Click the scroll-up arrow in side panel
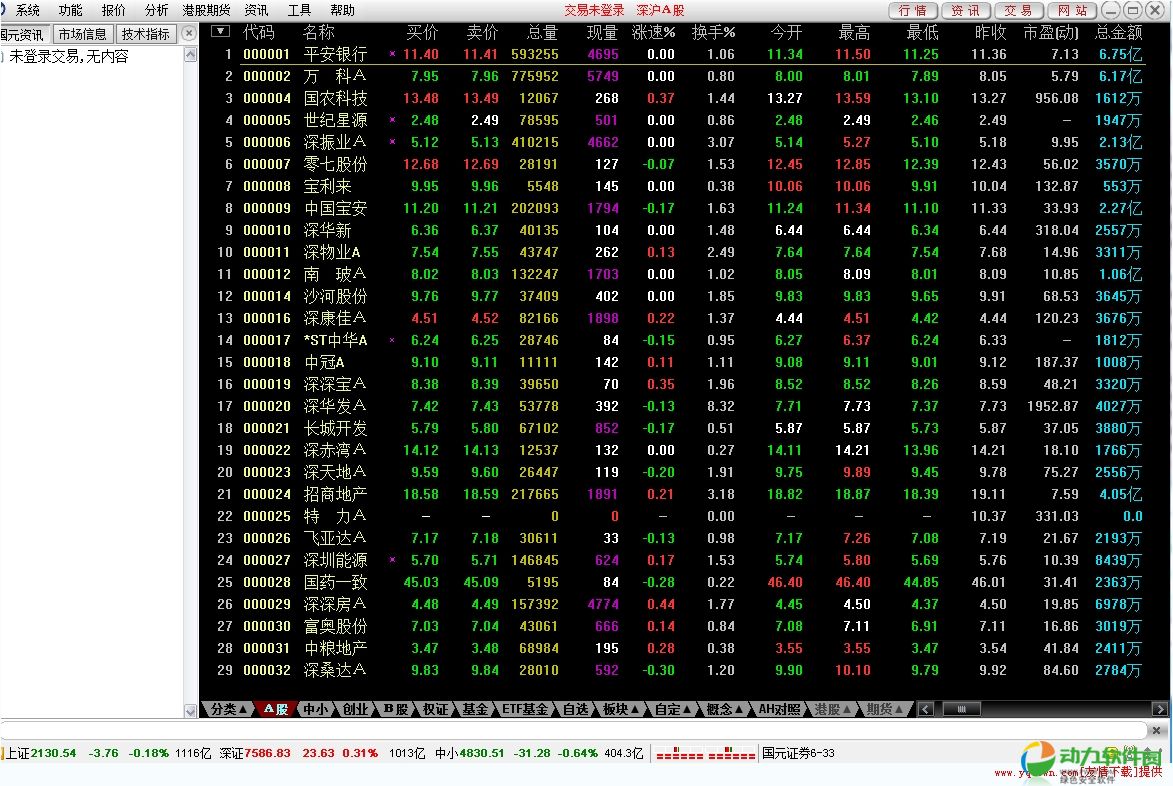This screenshot has width=1173, height=786. 191,55
